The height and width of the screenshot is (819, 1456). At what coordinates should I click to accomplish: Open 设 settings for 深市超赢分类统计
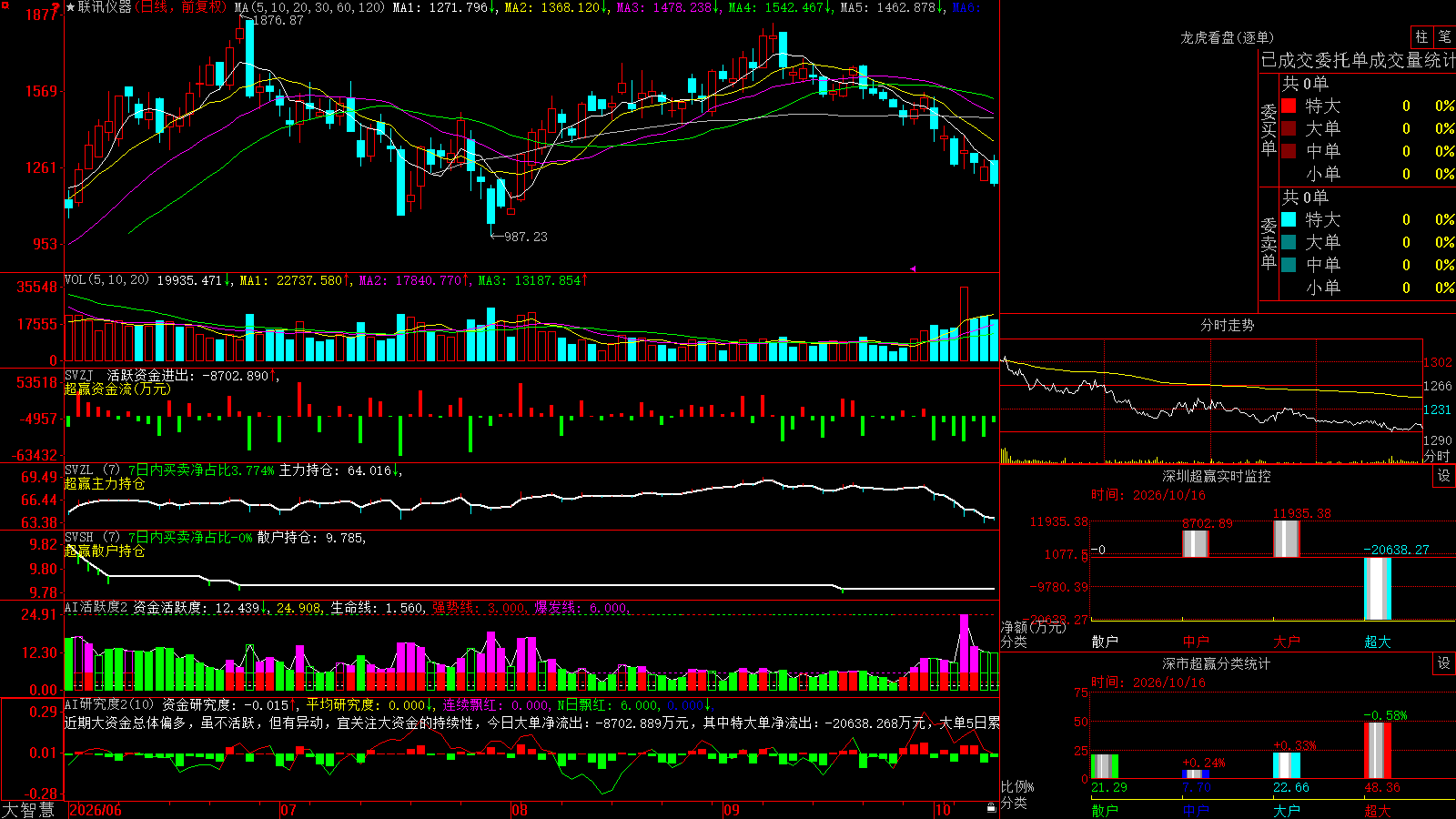pyautogui.click(x=1444, y=663)
